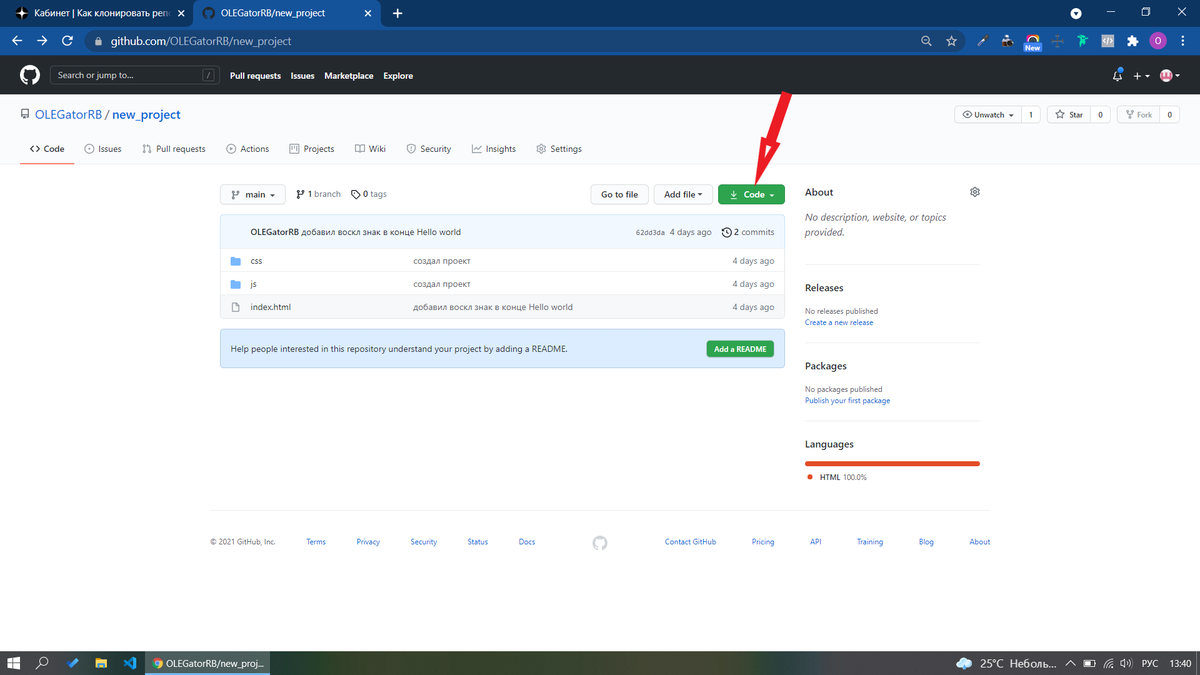This screenshot has height=675, width=1200.
Task: Click the Add a README button
Action: click(x=740, y=349)
